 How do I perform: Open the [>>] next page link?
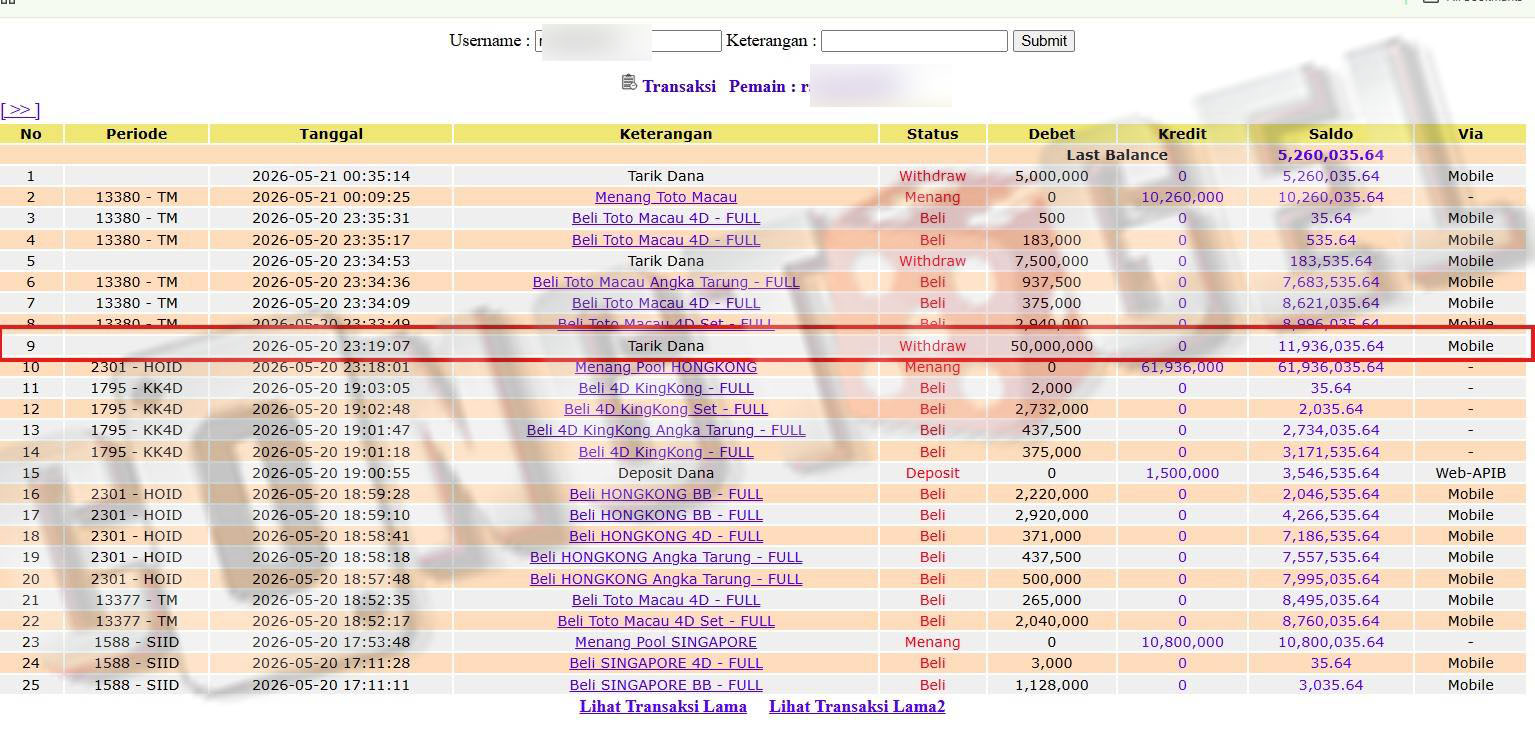pos(20,110)
